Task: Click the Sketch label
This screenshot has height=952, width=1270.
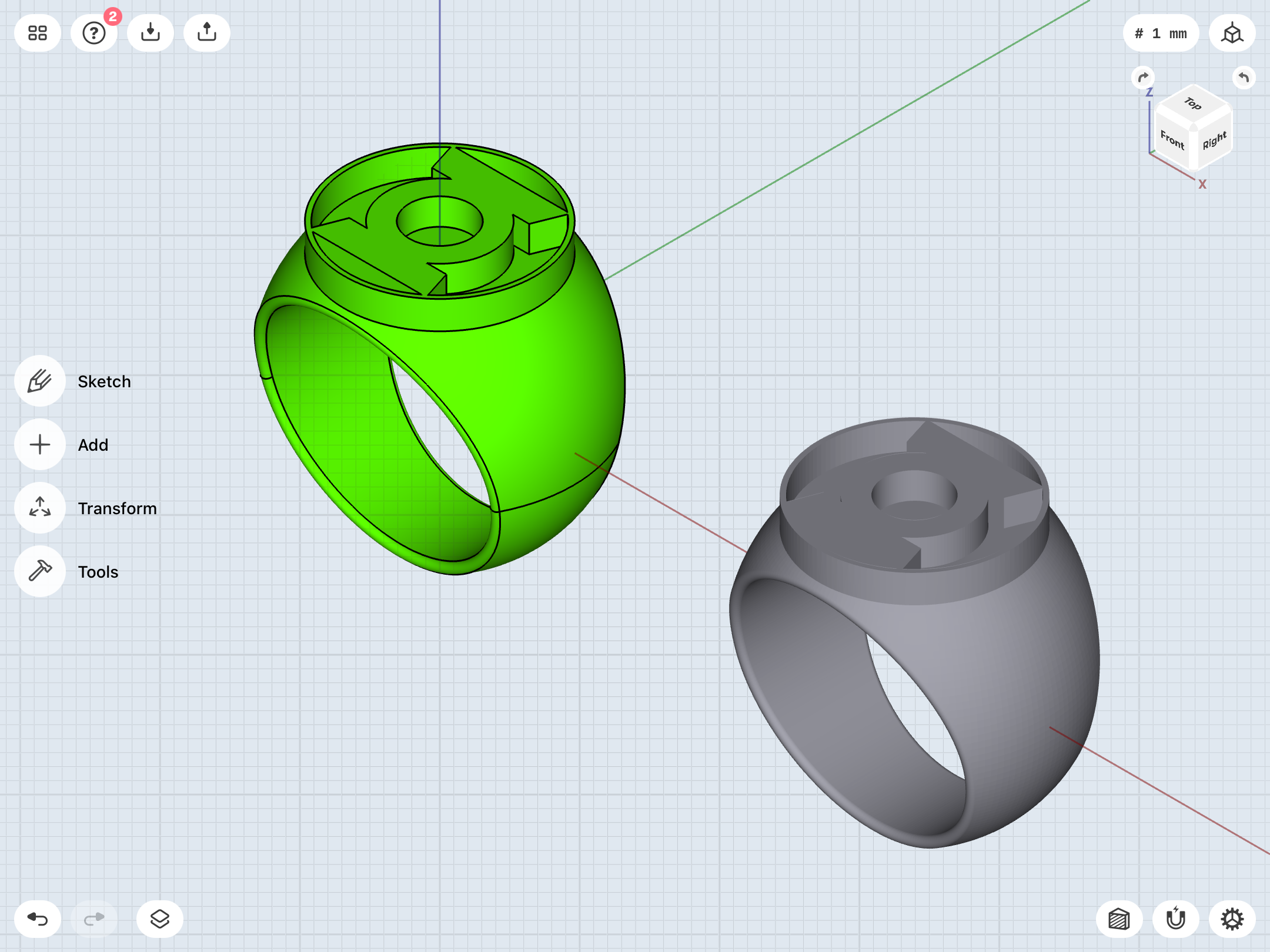Action: [x=105, y=381]
